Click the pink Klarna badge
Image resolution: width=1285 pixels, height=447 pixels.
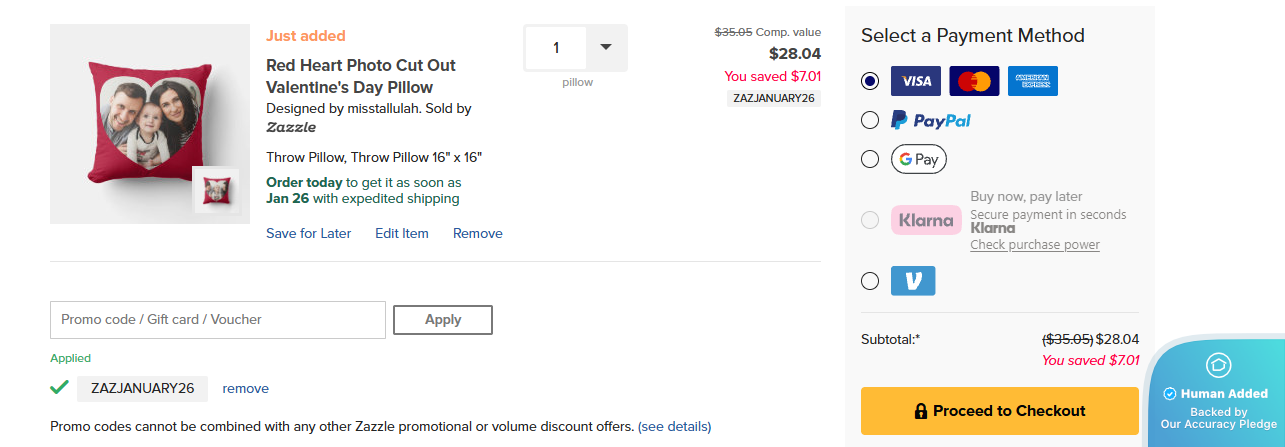926,220
